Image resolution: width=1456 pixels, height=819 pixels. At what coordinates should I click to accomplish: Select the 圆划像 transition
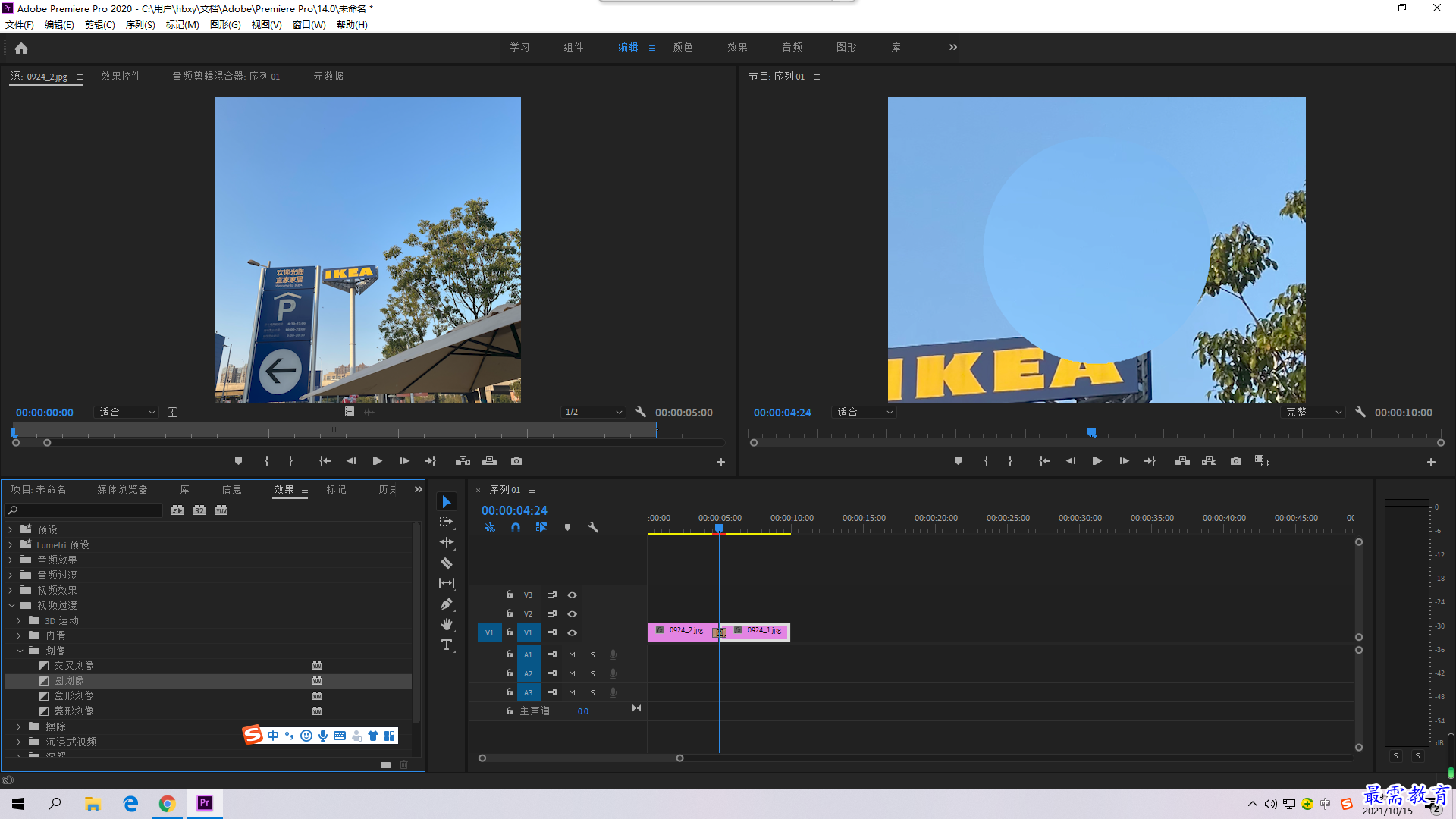point(68,681)
